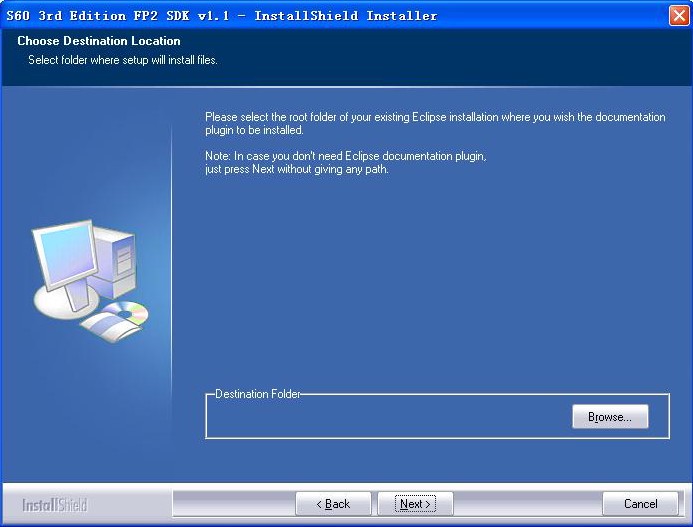Cancel the SDK installation
This screenshot has height=527, width=693.
(640, 504)
